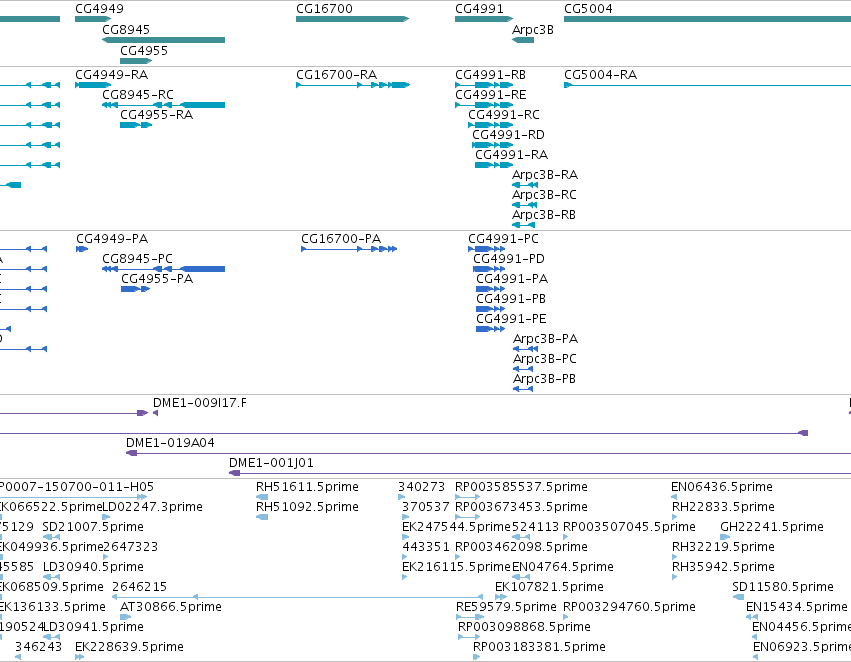
Task: Select protein Arpc3B-PB
Action: (544, 379)
